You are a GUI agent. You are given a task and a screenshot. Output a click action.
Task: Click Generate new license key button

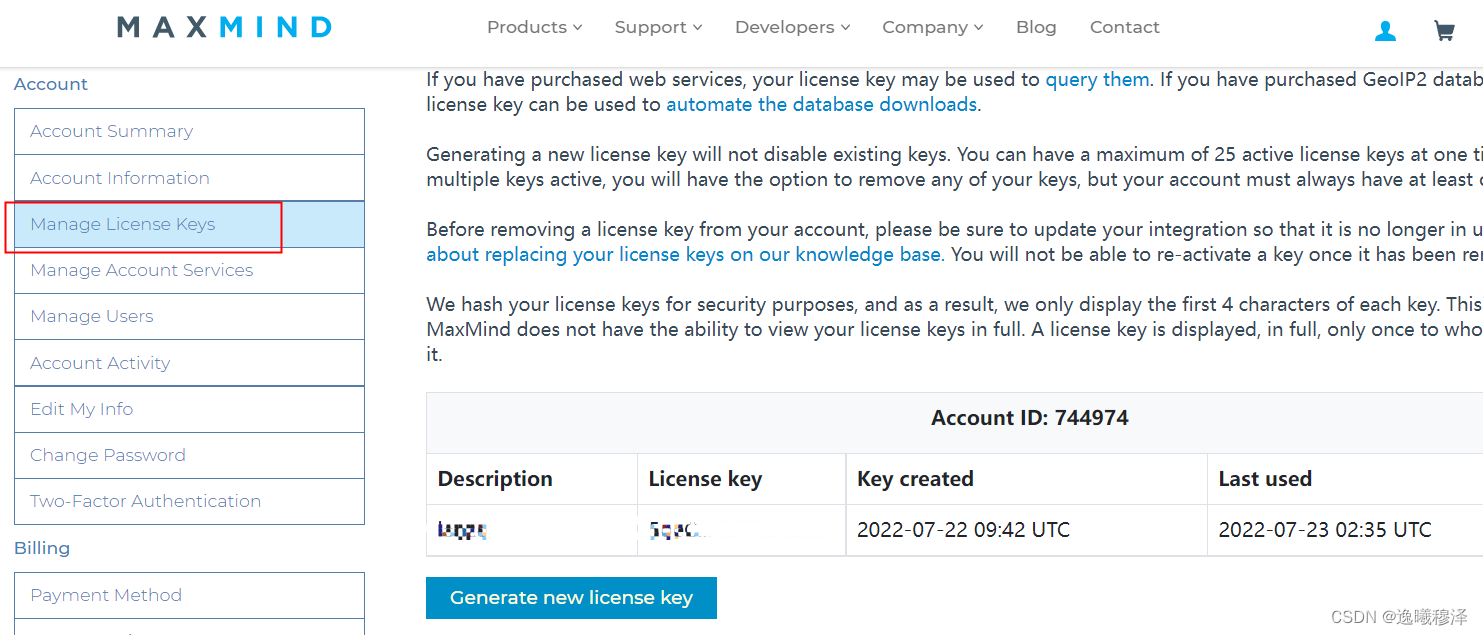(571, 598)
